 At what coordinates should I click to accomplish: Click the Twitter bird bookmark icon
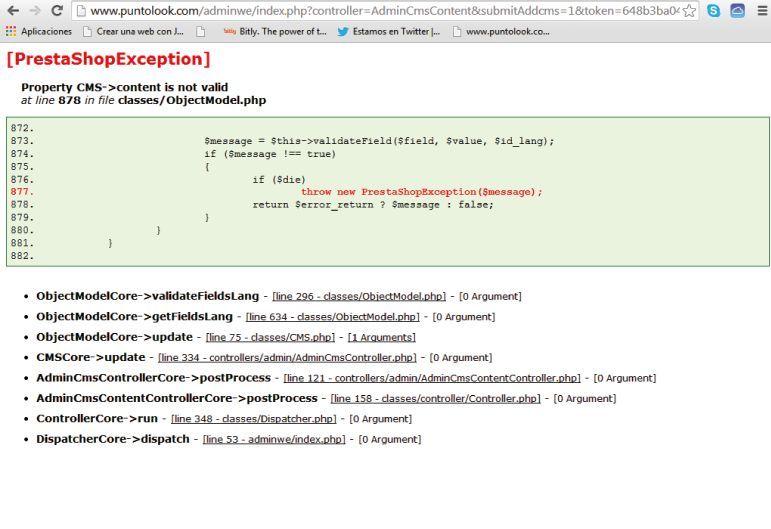[343, 31]
